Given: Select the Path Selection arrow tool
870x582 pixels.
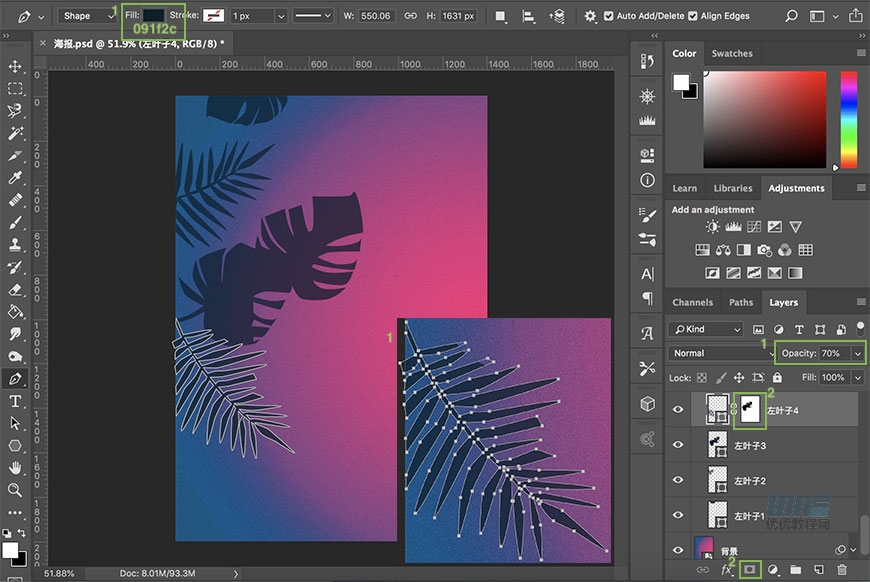Looking at the screenshot, I should 15,423.
